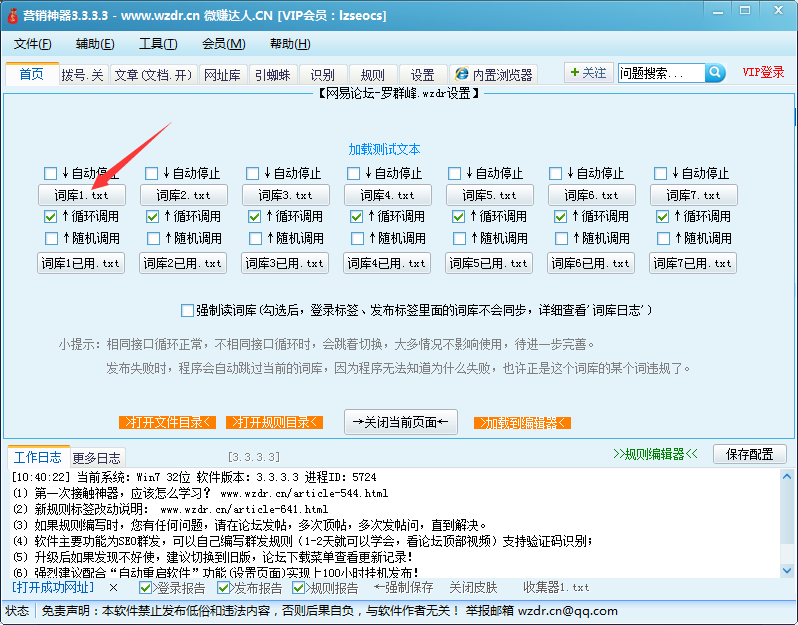Switch to the 拨号.关 tab

coord(82,75)
